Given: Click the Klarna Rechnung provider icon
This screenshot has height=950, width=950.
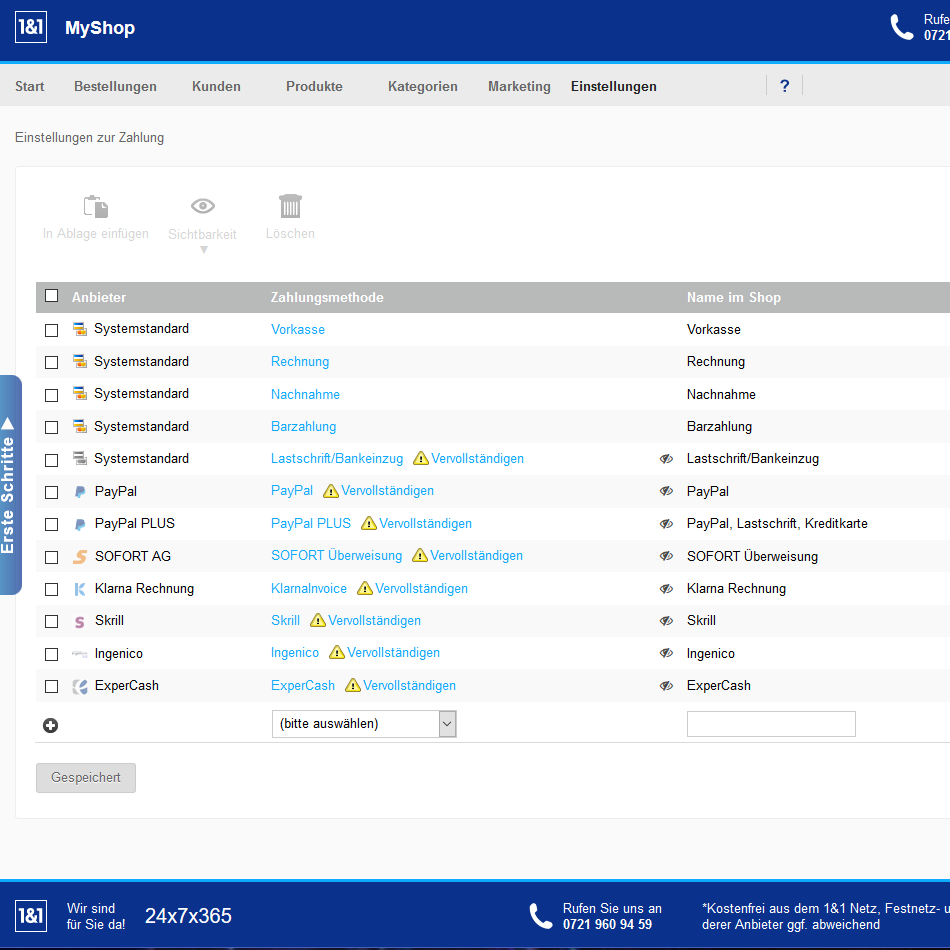Looking at the screenshot, I should [x=80, y=589].
